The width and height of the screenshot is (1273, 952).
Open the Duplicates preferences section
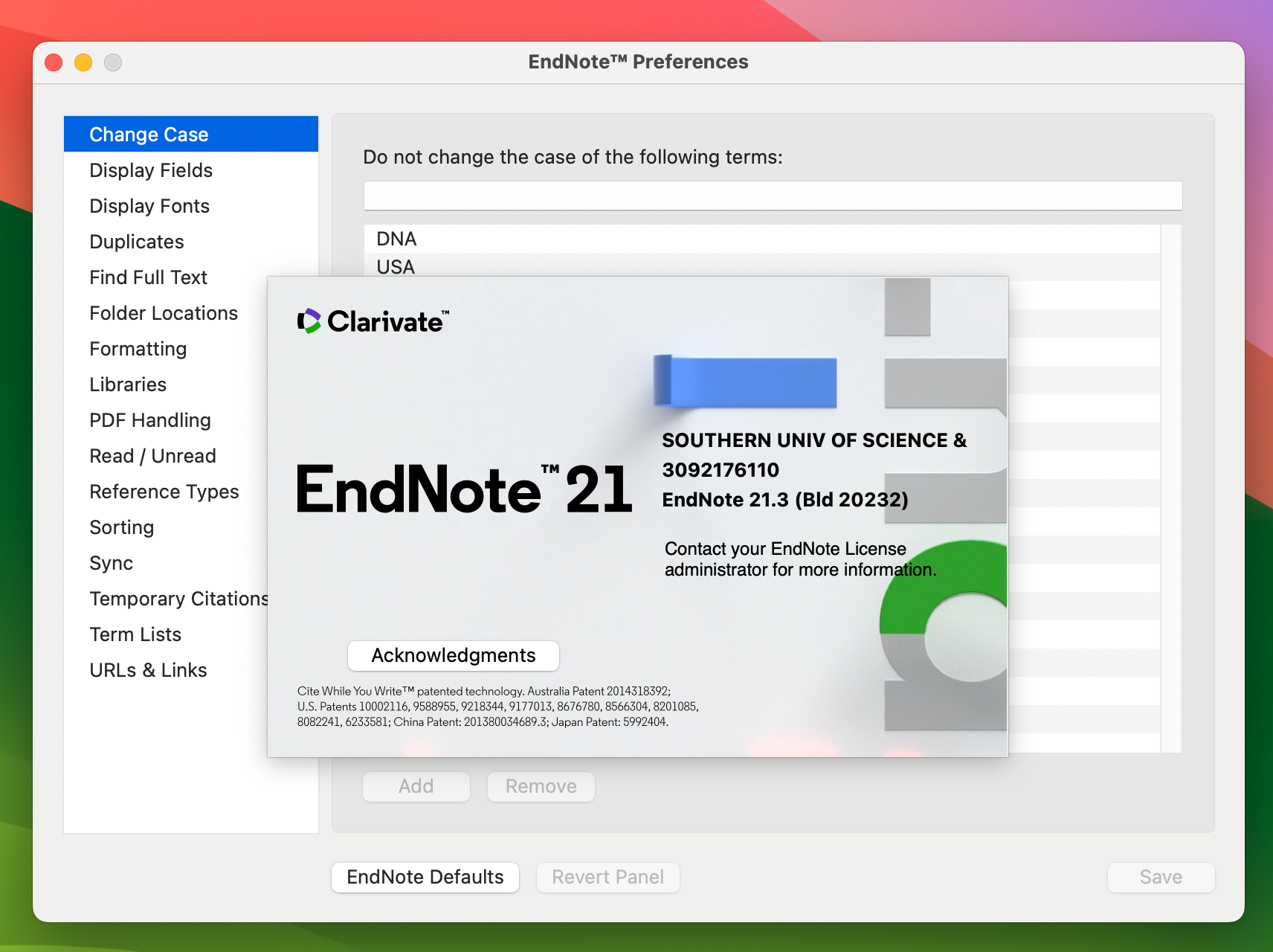pos(136,241)
